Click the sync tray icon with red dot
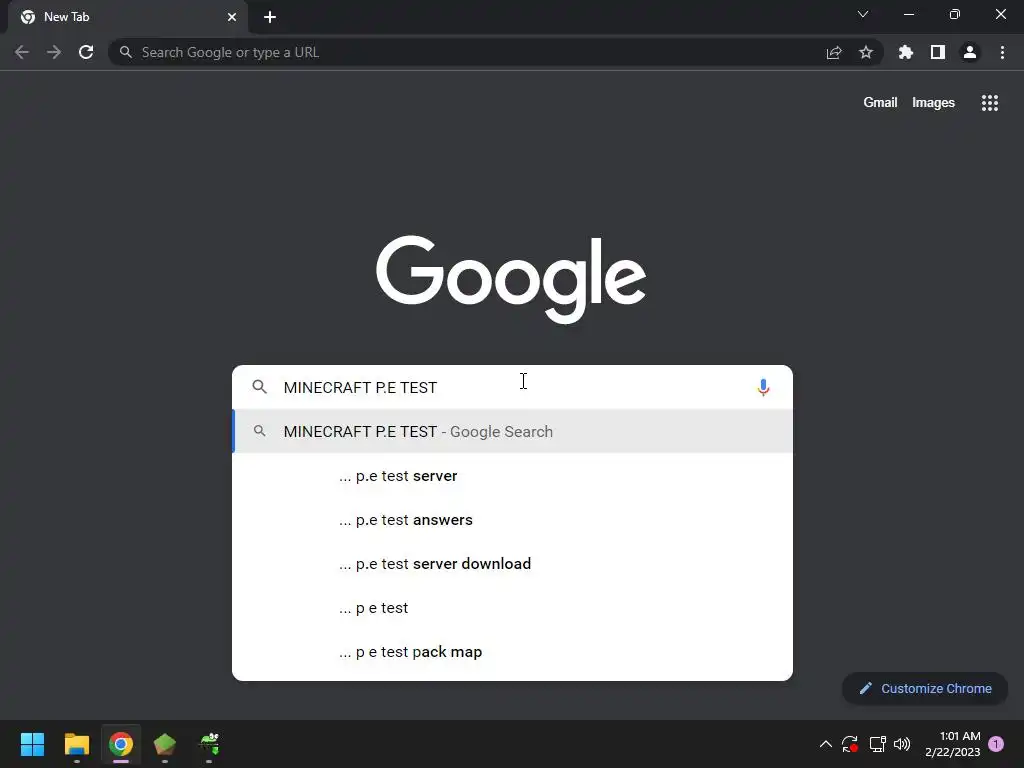This screenshot has width=1024, height=768. click(x=850, y=744)
